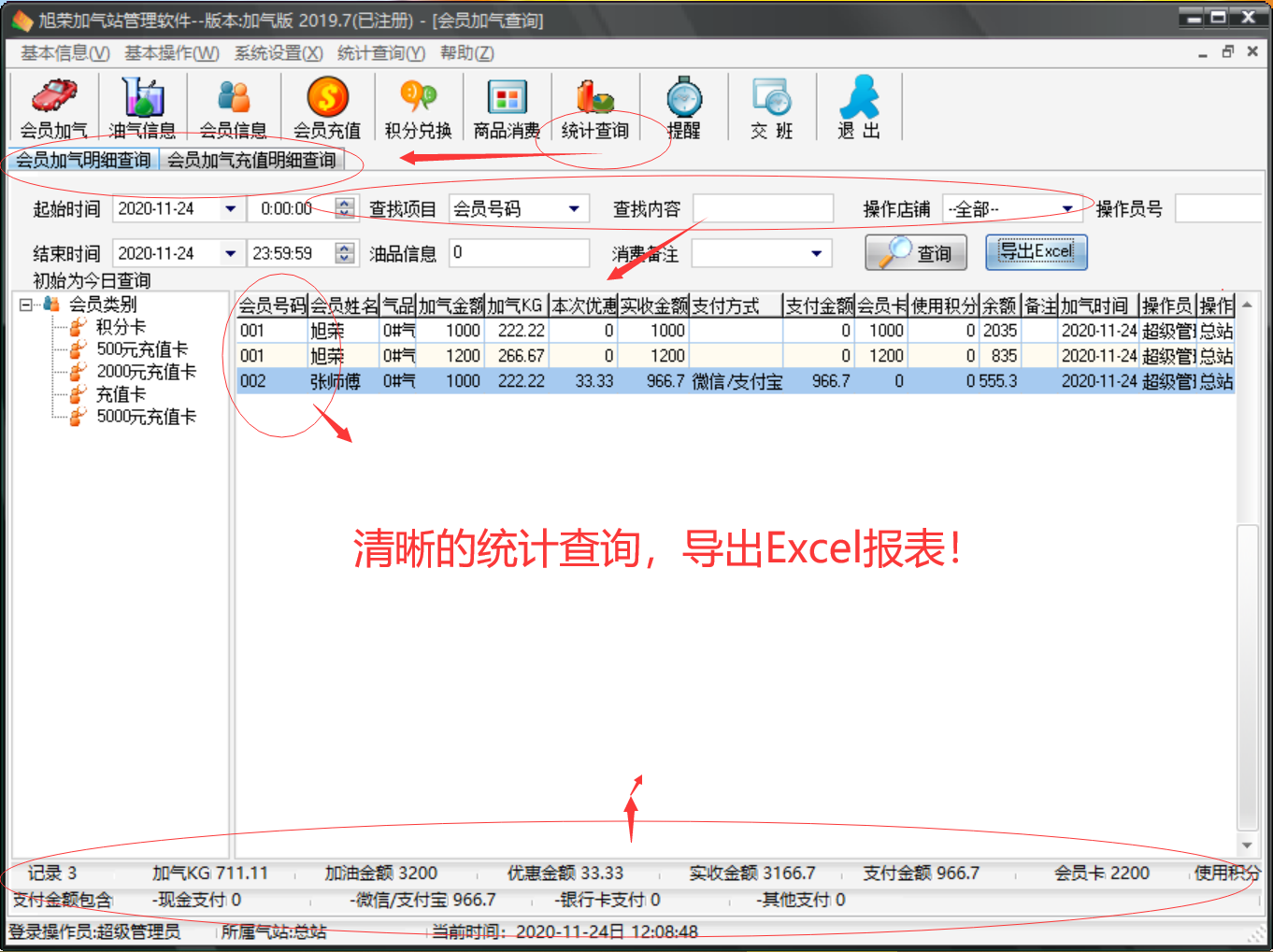The width and height of the screenshot is (1273, 952).
Task: Open the 统计查询(Y) menu
Action: (381, 53)
